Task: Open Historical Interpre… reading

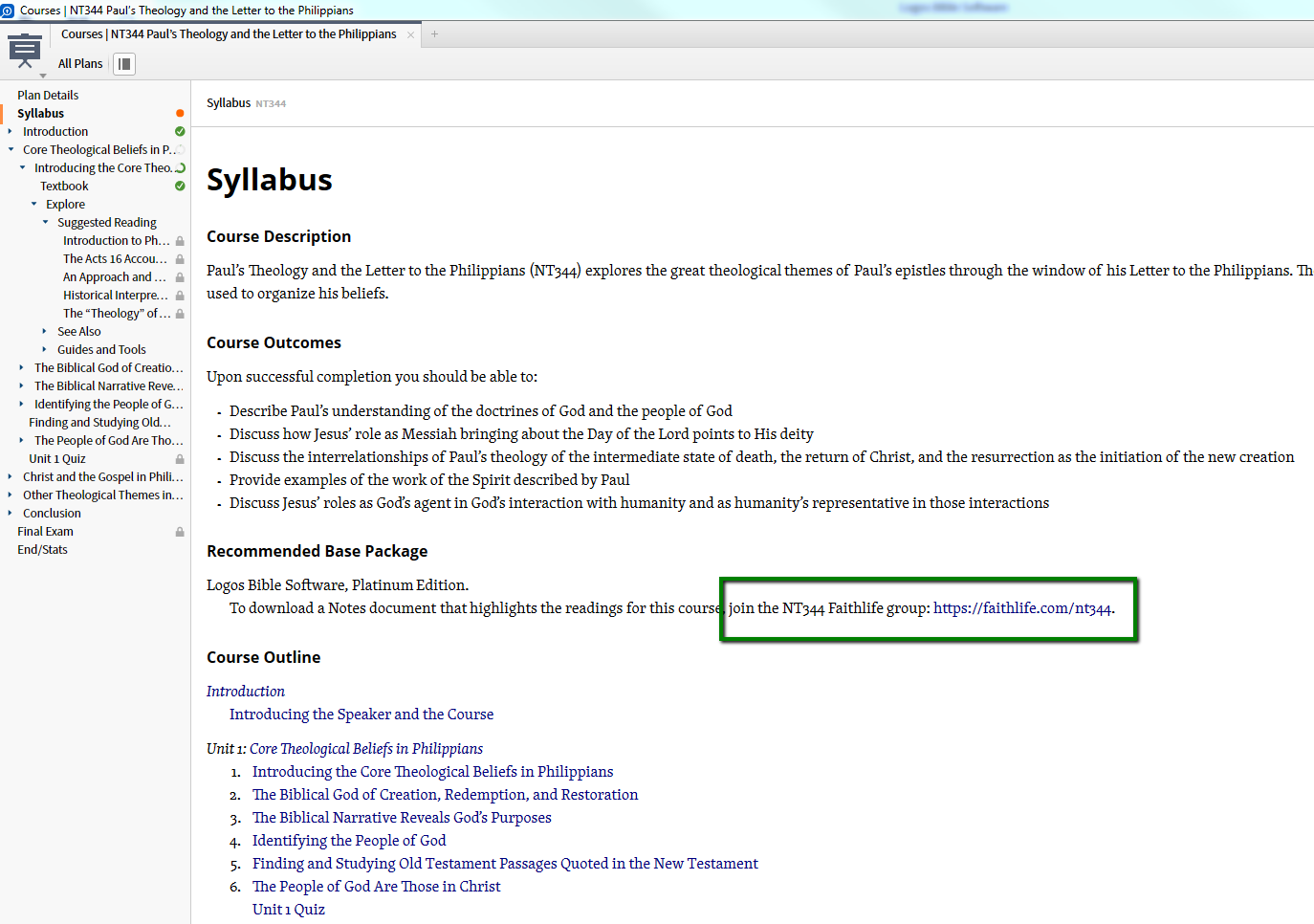Action: pyautogui.click(x=116, y=296)
